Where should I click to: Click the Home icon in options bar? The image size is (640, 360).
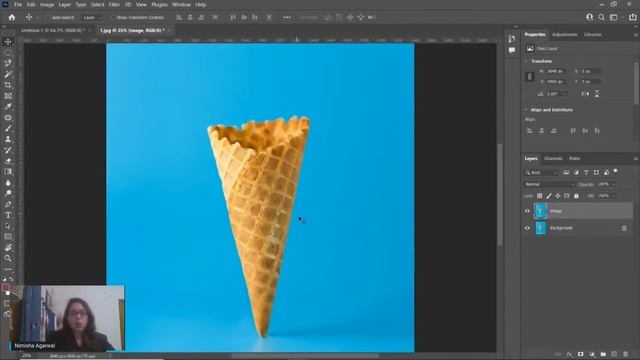12,18
